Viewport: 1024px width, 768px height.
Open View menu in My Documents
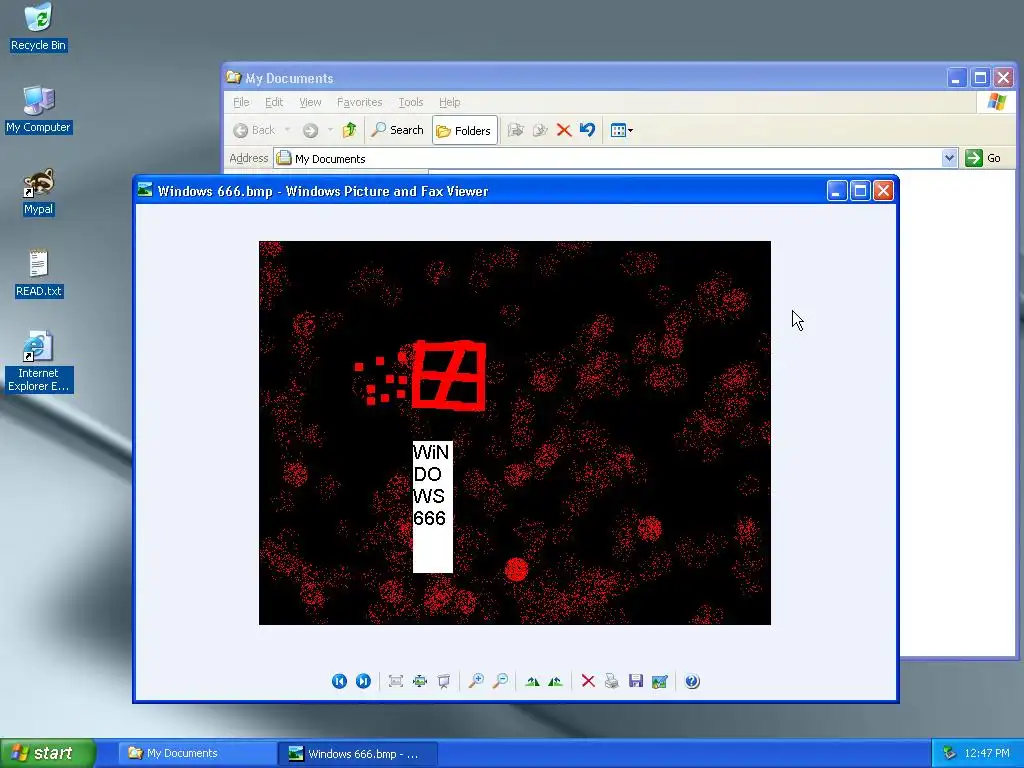(x=310, y=102)
